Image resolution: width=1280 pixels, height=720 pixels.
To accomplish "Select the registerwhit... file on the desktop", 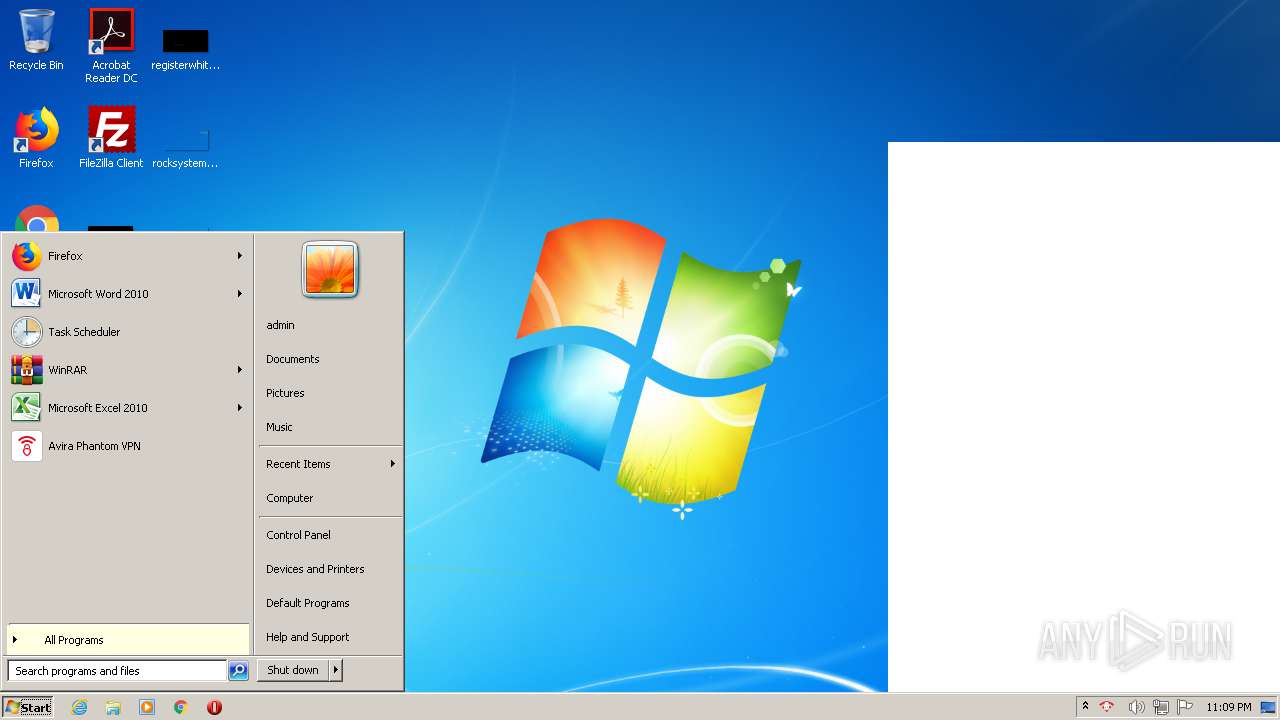I will tap(185, 50).
